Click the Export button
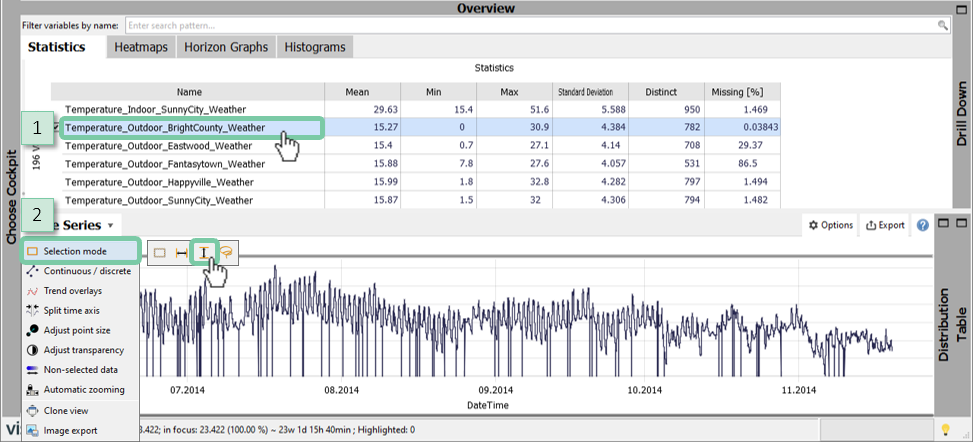 [x=885, y=226]
